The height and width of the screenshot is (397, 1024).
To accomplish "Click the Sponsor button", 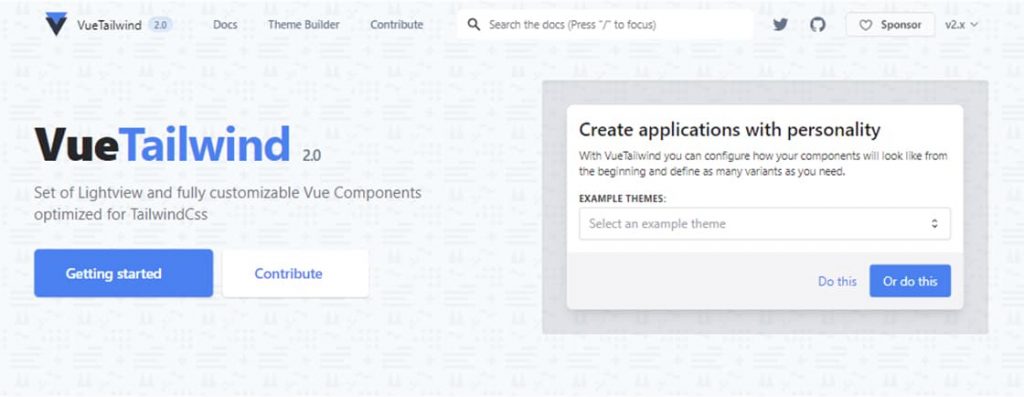I will [890, 25].
